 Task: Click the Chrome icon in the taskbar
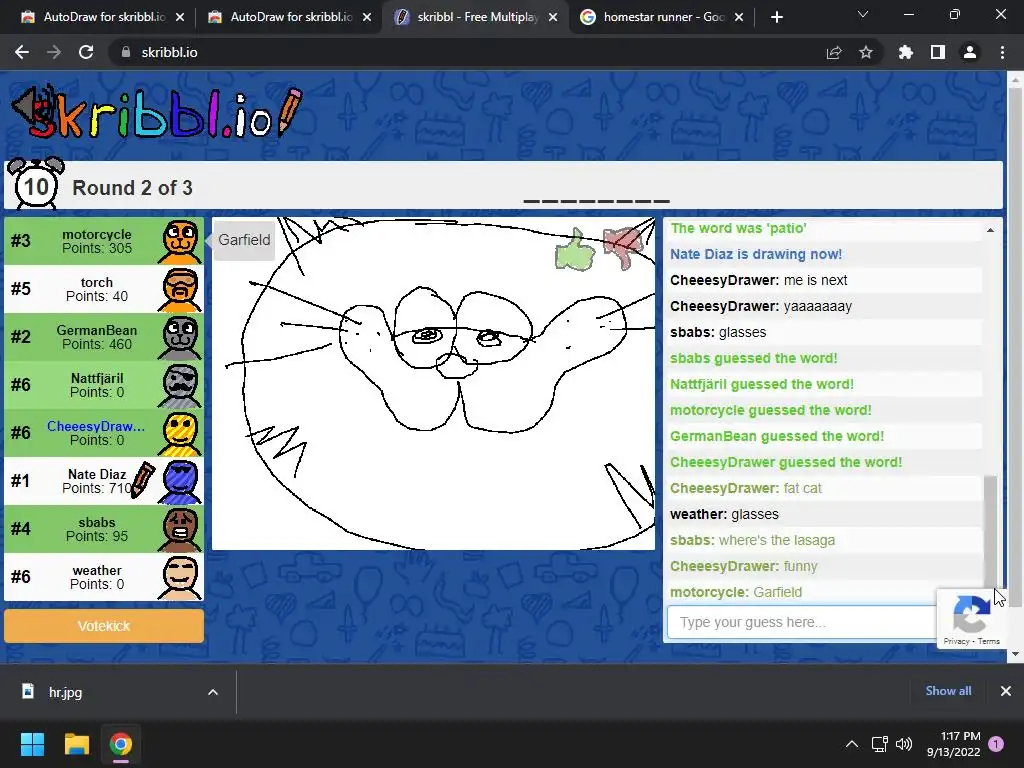[x=121, y=744]
